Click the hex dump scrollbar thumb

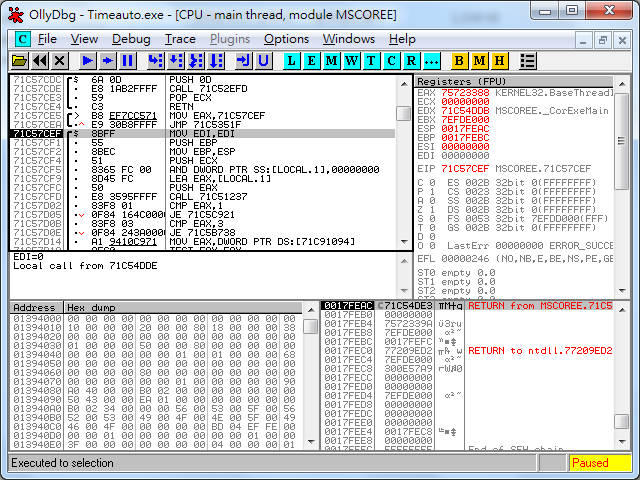click(311, 326)
